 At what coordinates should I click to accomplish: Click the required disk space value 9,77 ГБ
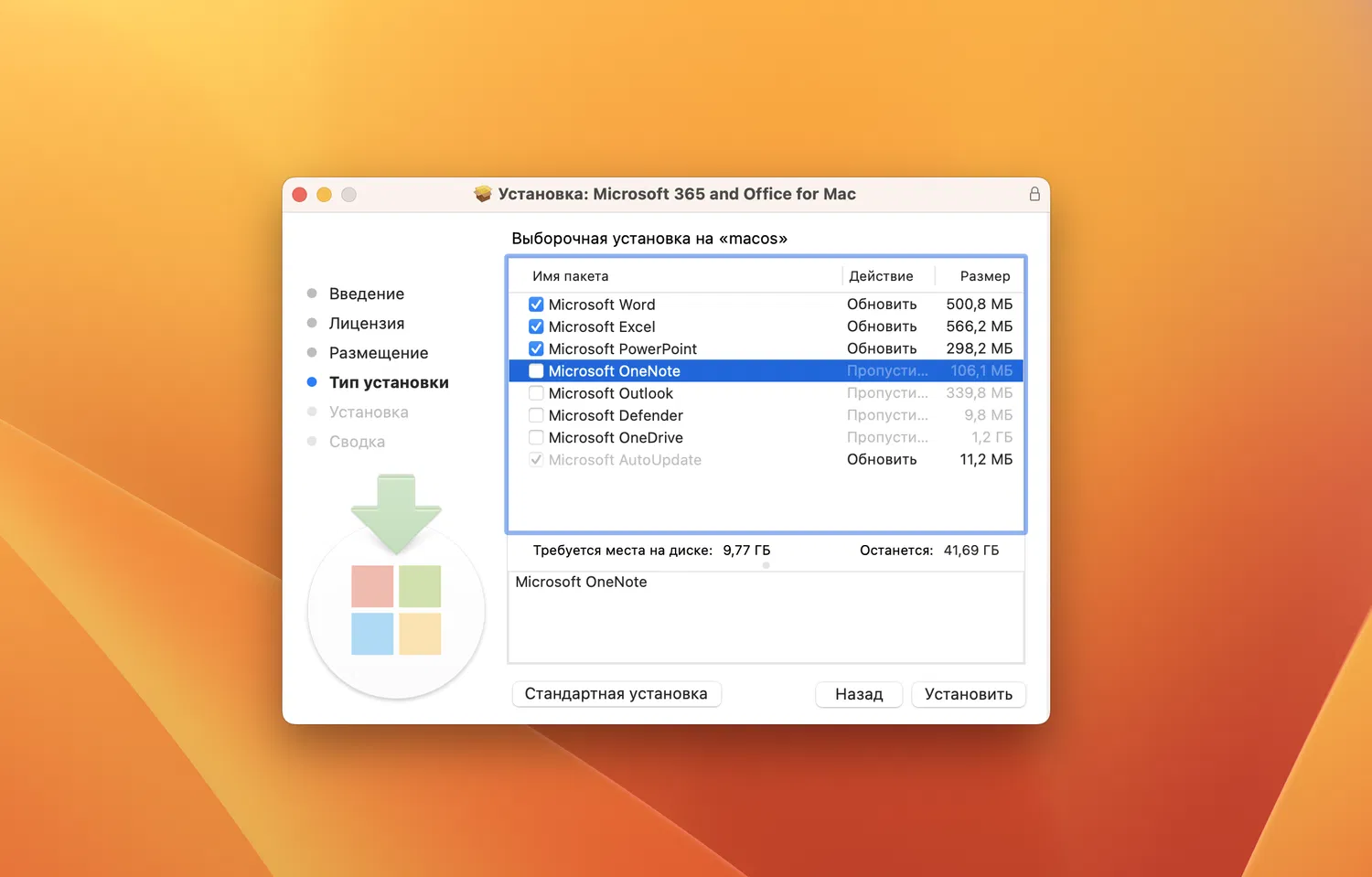point(746,551)
